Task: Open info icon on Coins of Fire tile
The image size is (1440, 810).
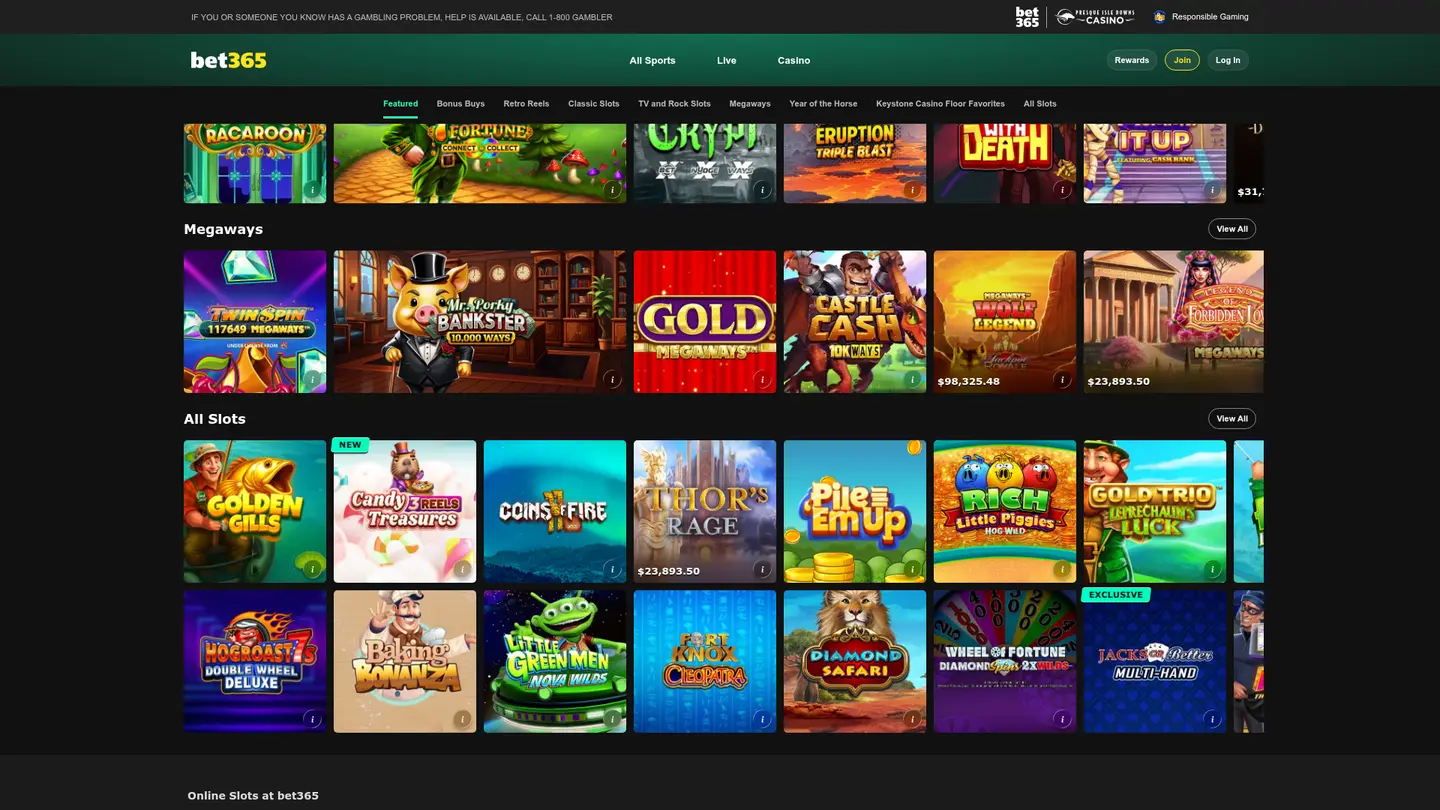Action: point(612,569)
